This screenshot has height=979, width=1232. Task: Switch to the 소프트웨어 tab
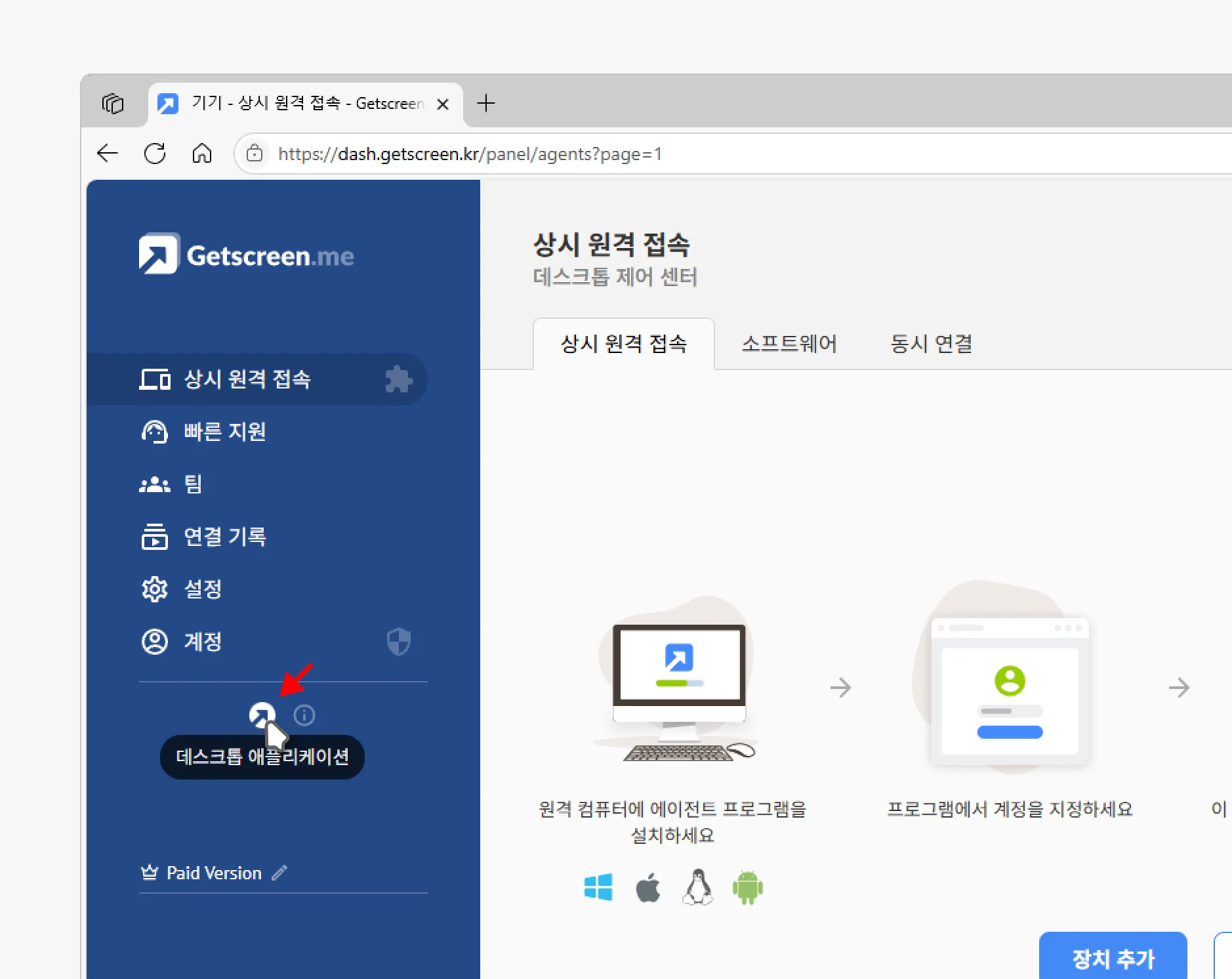(789, 344)
